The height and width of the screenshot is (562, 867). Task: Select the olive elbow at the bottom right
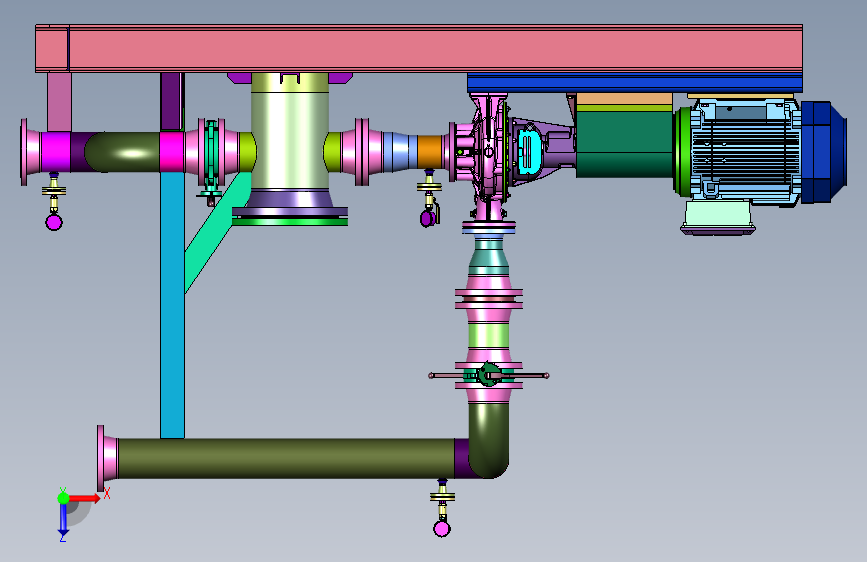(489, 441)
